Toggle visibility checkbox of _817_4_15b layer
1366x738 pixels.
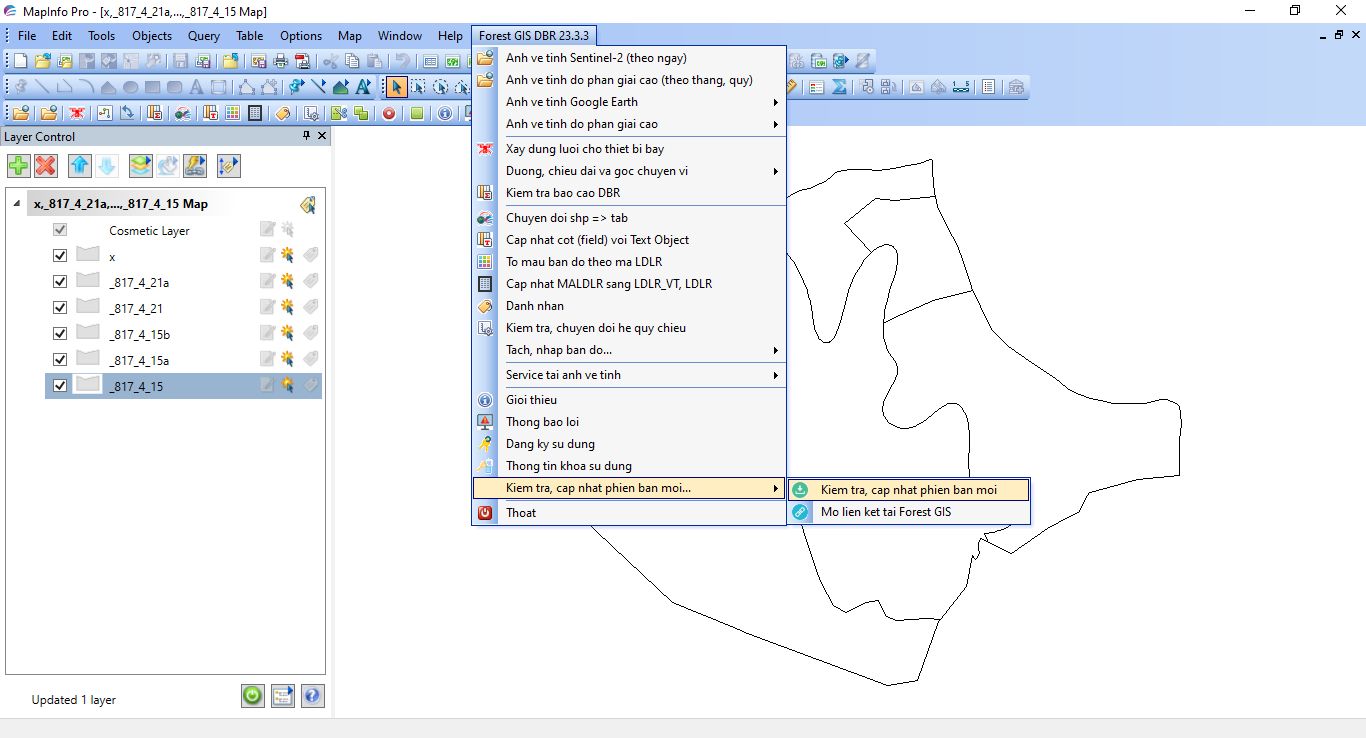point(60,334)
